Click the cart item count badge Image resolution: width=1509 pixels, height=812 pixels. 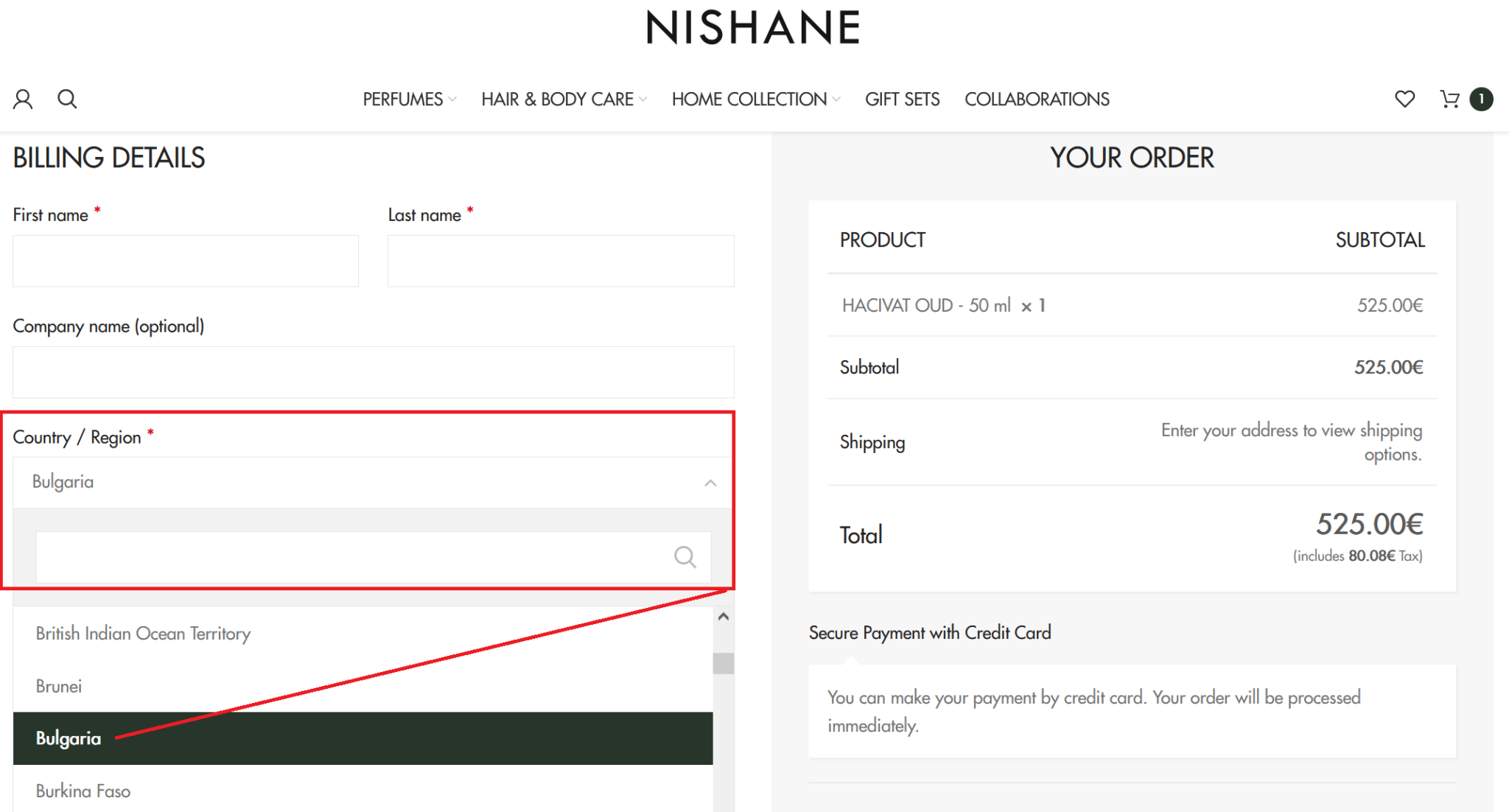click(x=1481, y=99)
